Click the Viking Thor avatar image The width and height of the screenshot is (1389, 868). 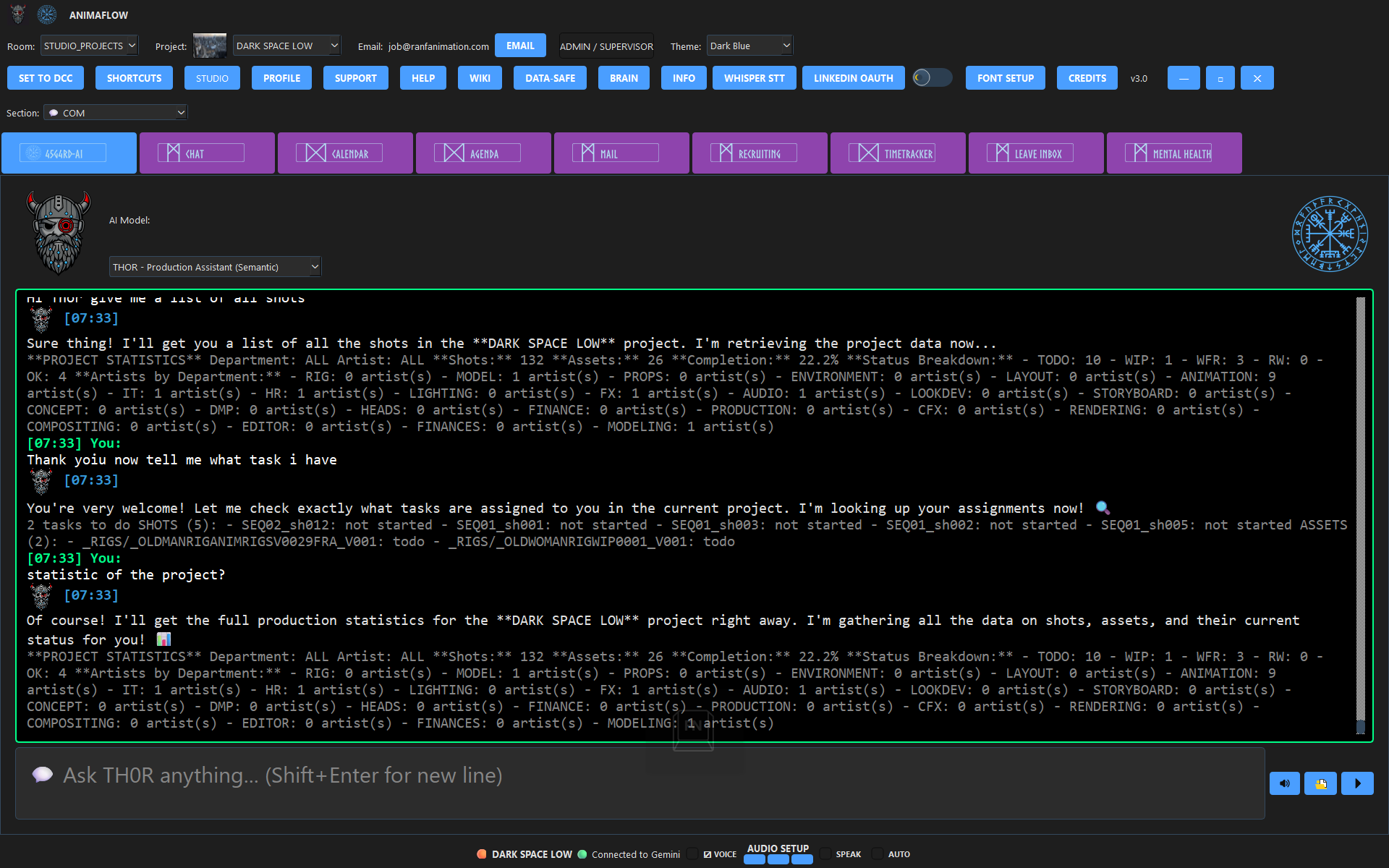pos(59,233)
